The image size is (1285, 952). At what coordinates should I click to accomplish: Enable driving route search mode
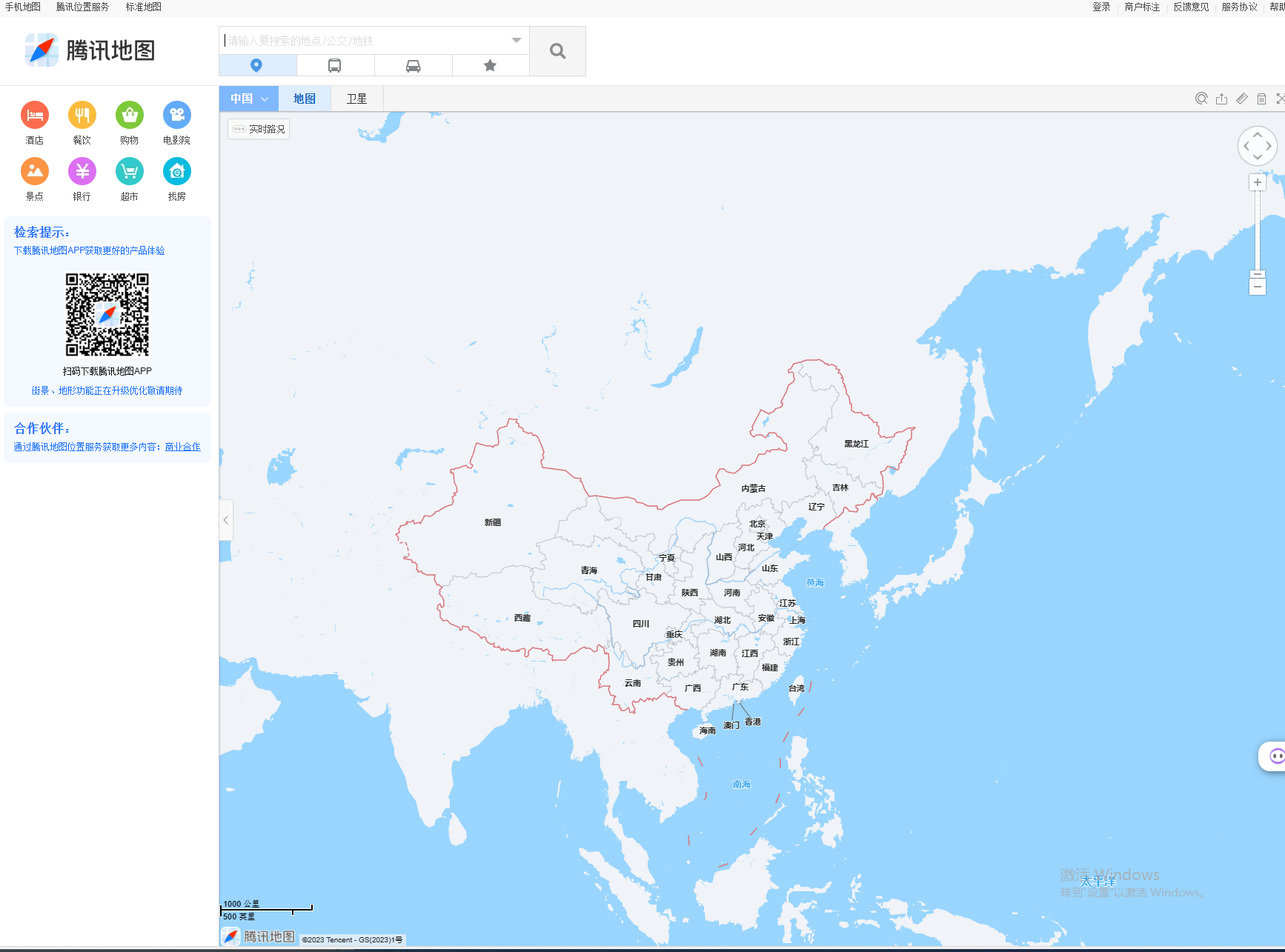pos(413,65)
